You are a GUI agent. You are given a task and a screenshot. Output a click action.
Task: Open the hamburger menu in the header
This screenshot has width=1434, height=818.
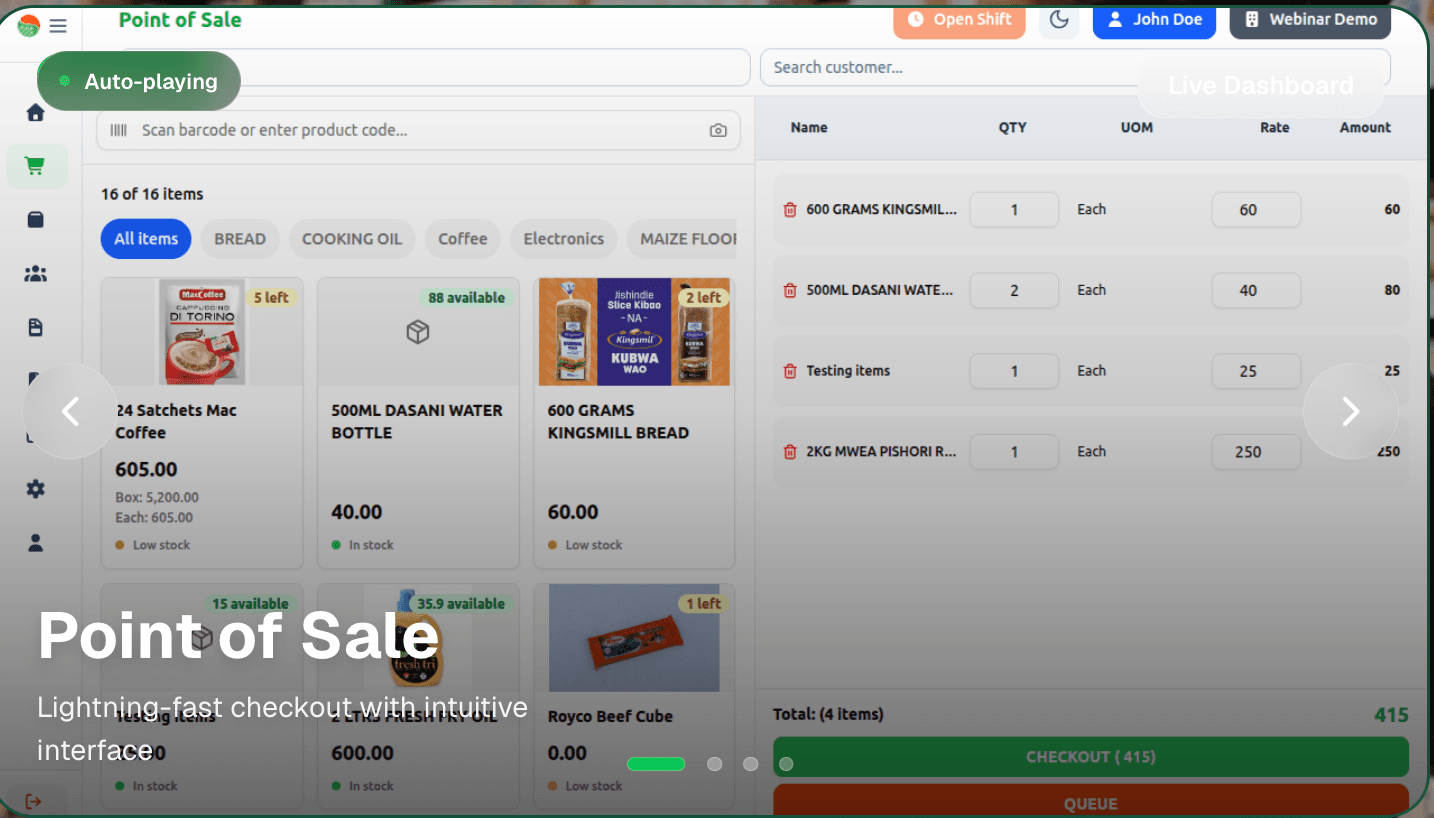click(58, 26)
